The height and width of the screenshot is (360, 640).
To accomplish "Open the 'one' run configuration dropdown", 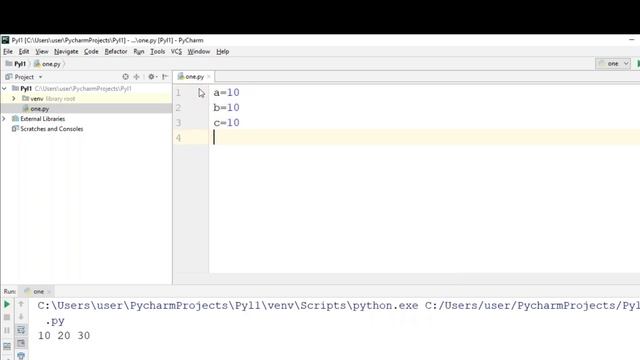I will click(x=613, y=64).
